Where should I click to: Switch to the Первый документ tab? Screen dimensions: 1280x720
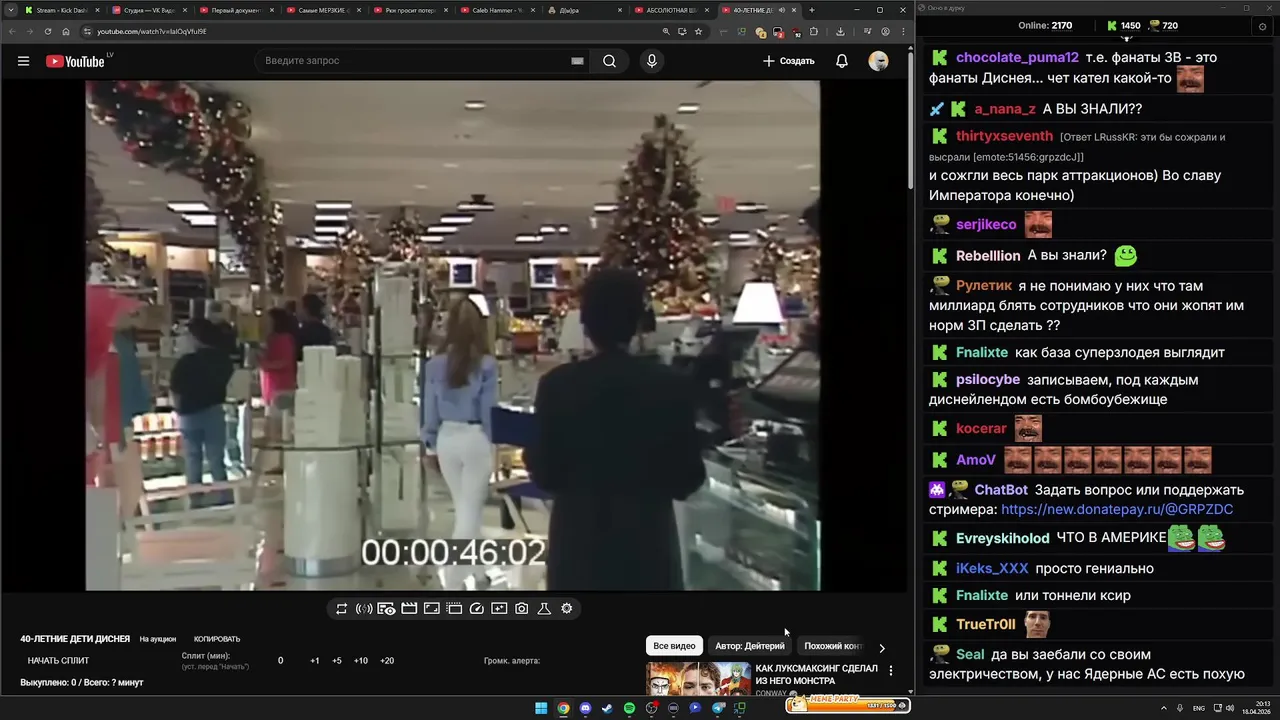235,10
